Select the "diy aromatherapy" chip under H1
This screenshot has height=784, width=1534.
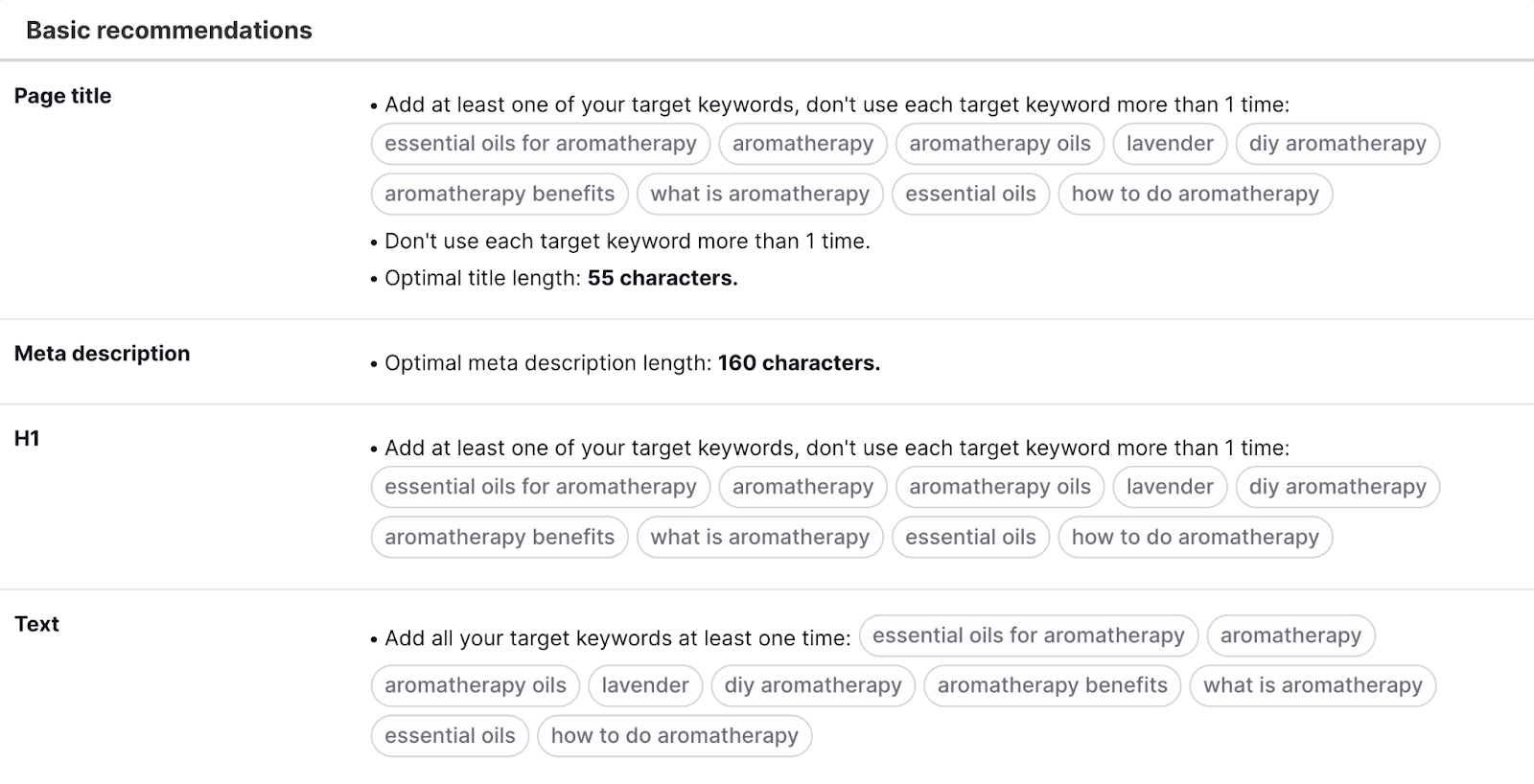1337,487
